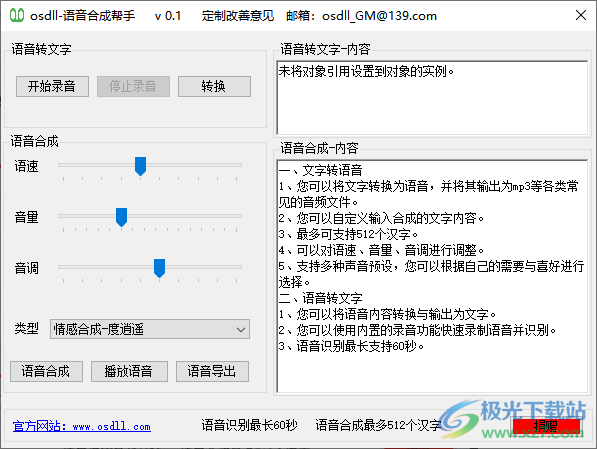Image resolution: width=597 pixels, height=449 pixels.
Task: Click inside the 语音转文字-内容 text box
Action: (432, 98)
